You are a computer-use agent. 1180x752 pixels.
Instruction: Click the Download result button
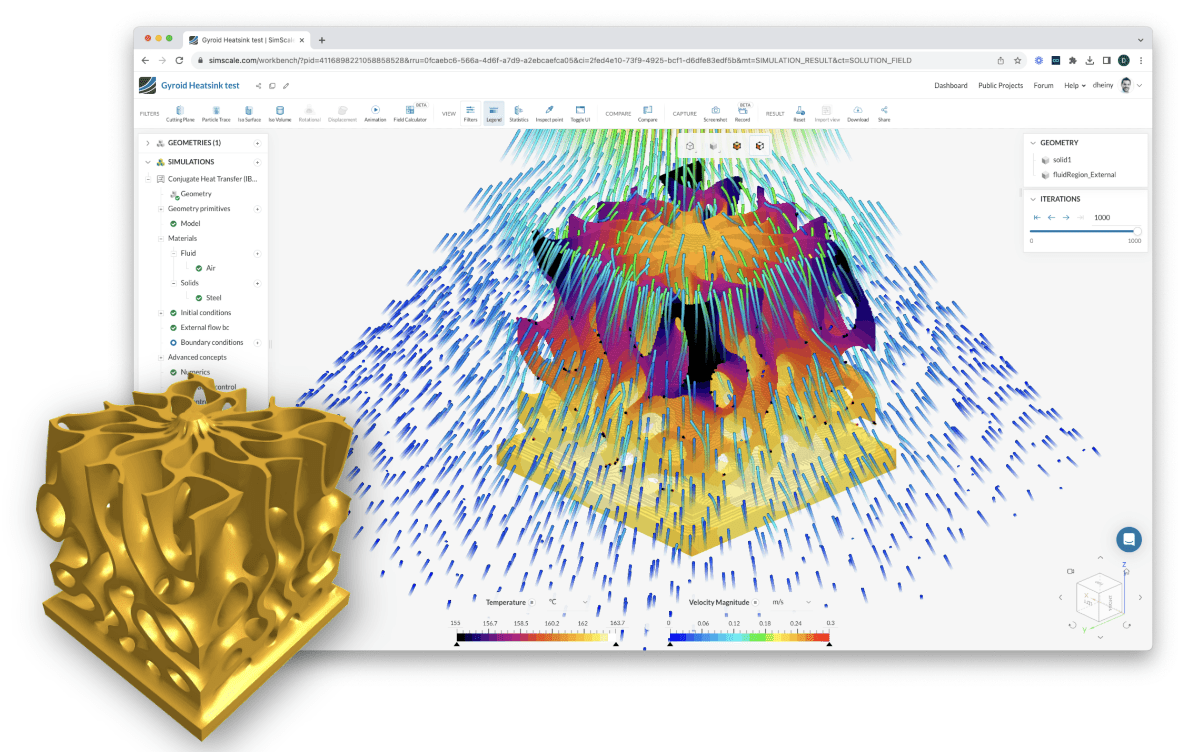pyautogui.click(x=857, y=113)
